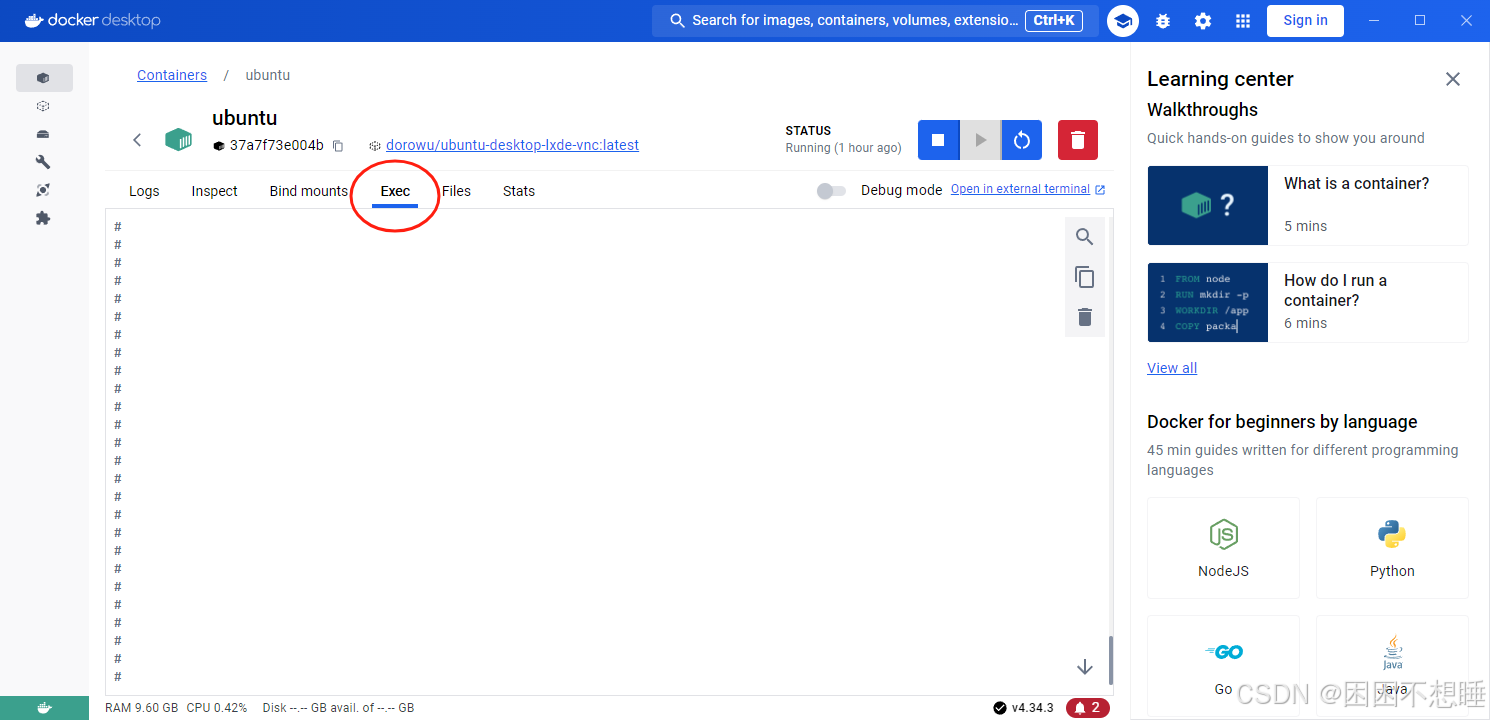This screenshot has width=1490, height=720.
Task: Open the NodeJS beginner guide card
Action: coord(1223,548)
